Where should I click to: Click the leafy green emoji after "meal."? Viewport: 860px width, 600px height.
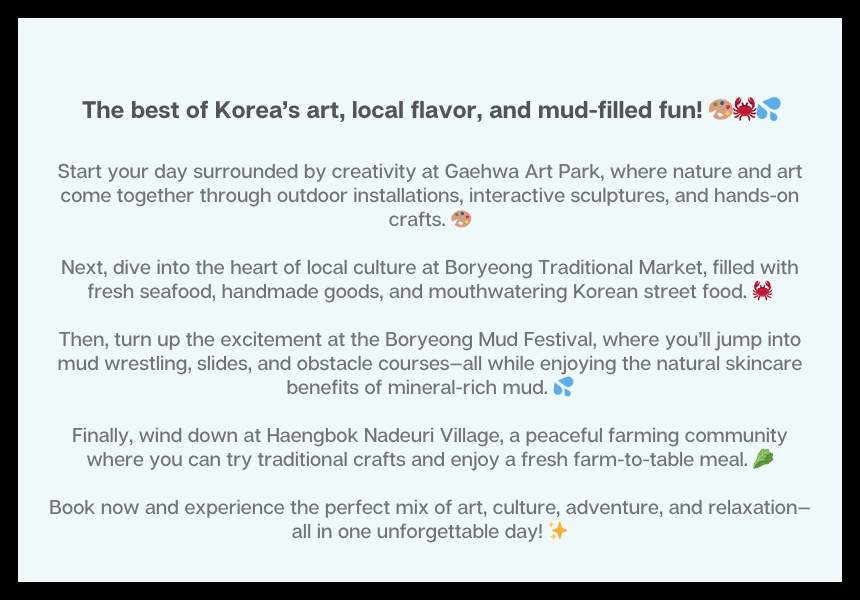[763, 459]
